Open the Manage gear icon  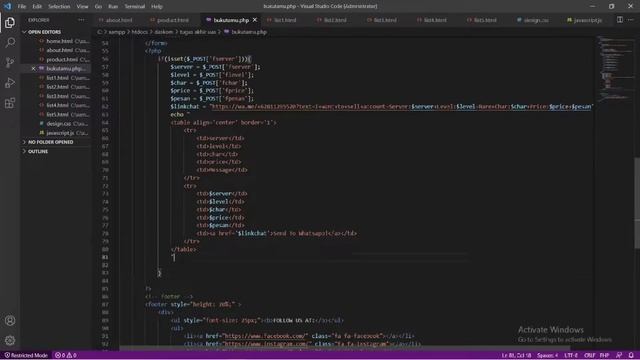tap(10, 340)
